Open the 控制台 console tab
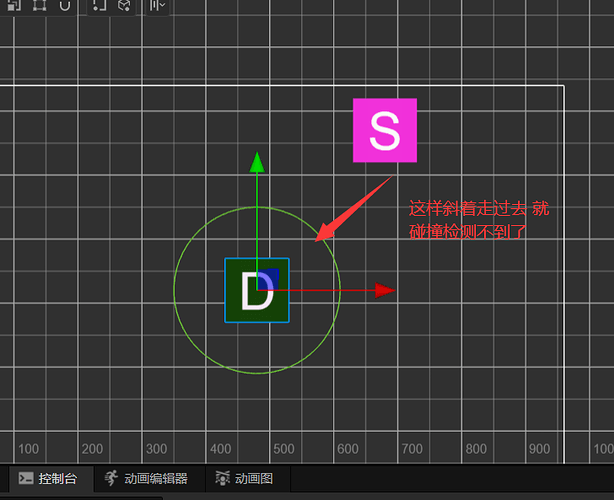The height and width of the screenshot is (500, 614). point(49,478)
